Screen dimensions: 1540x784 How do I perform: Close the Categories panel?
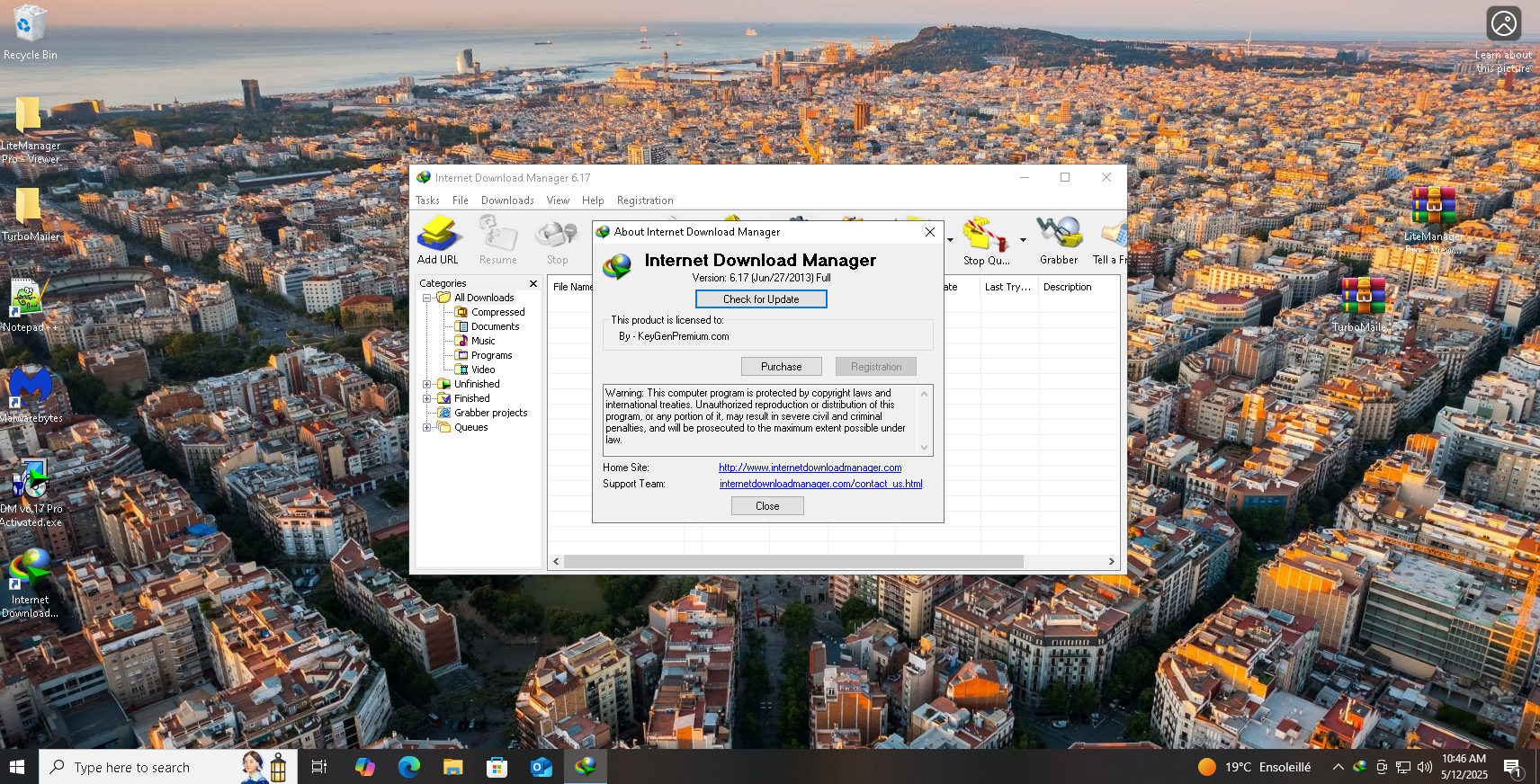(533, 283)
